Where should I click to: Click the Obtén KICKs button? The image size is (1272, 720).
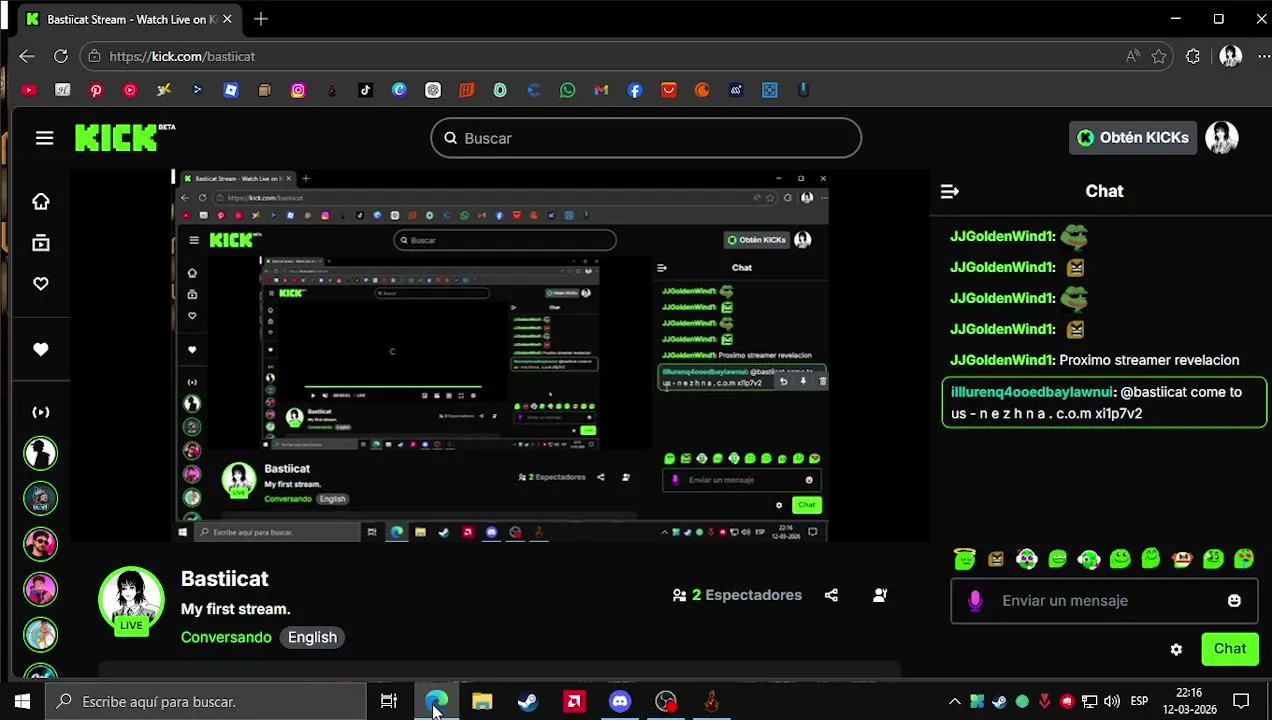coord(1133,138)
